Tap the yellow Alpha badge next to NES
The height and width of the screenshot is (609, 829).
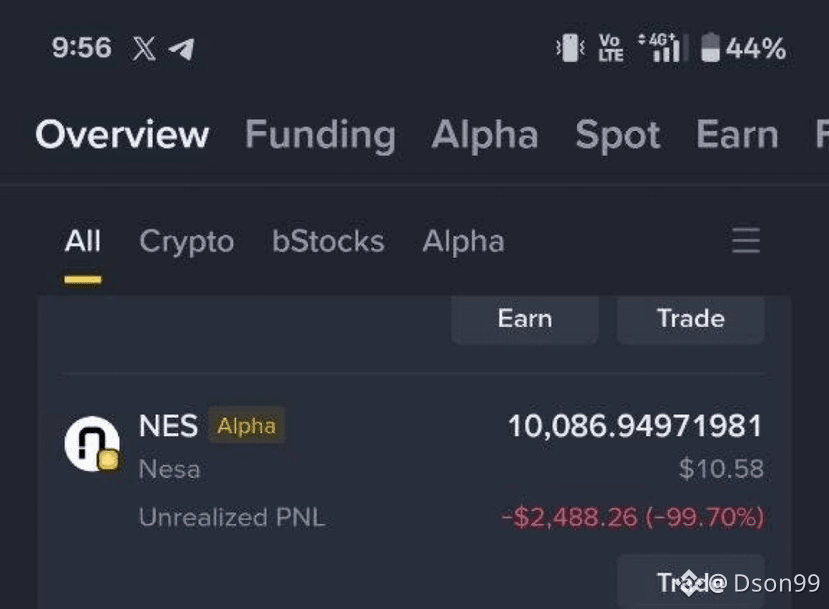(x=246, y=426)
